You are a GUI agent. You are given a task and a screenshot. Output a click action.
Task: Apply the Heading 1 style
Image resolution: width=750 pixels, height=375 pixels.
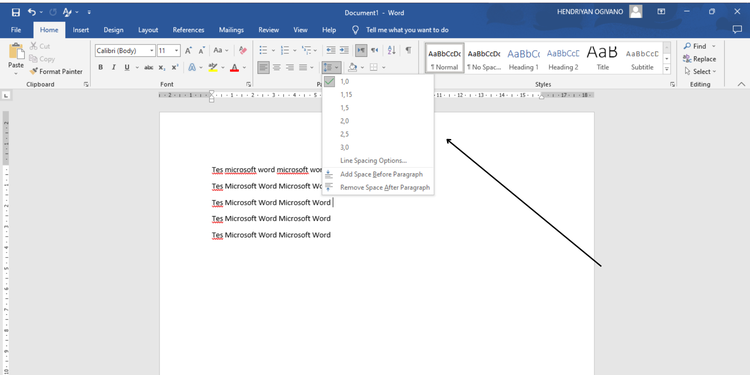tap(523, 58)
